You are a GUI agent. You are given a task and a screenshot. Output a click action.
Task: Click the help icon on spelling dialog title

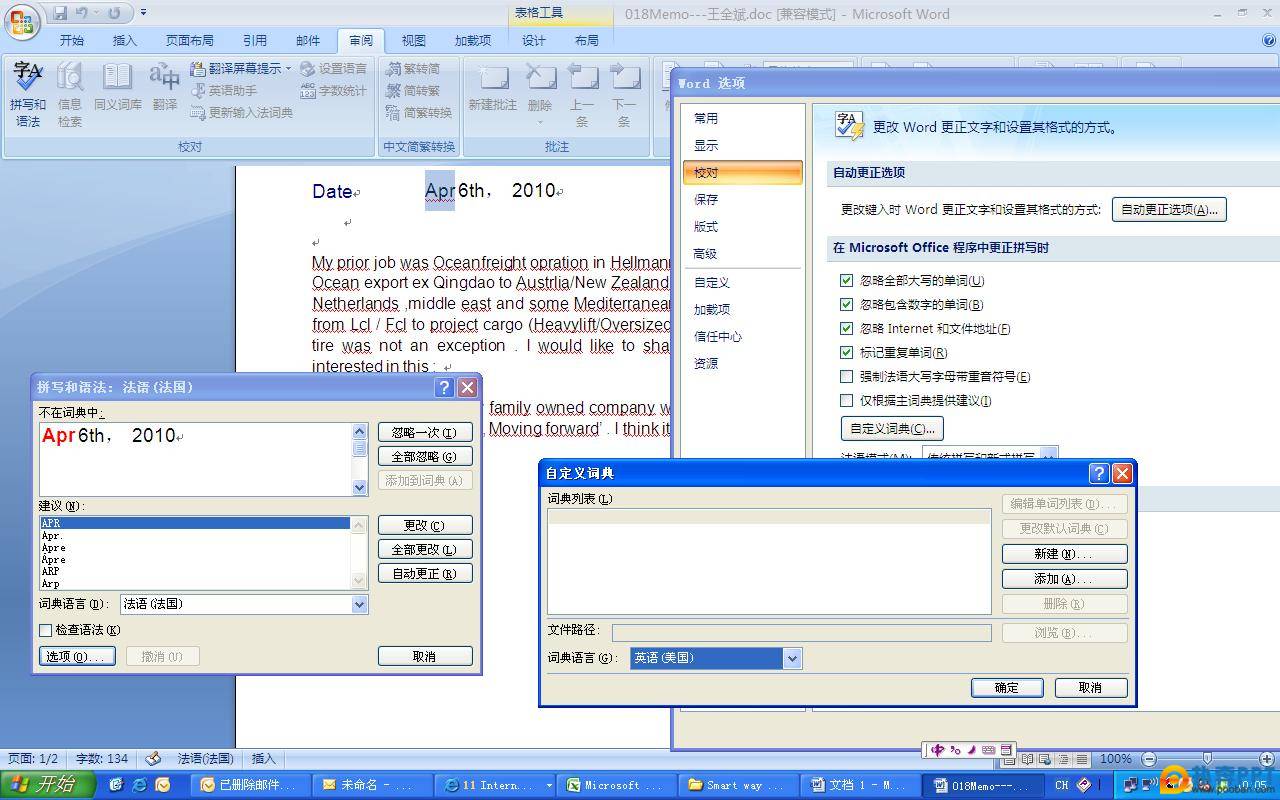click(x=445, y=387)
